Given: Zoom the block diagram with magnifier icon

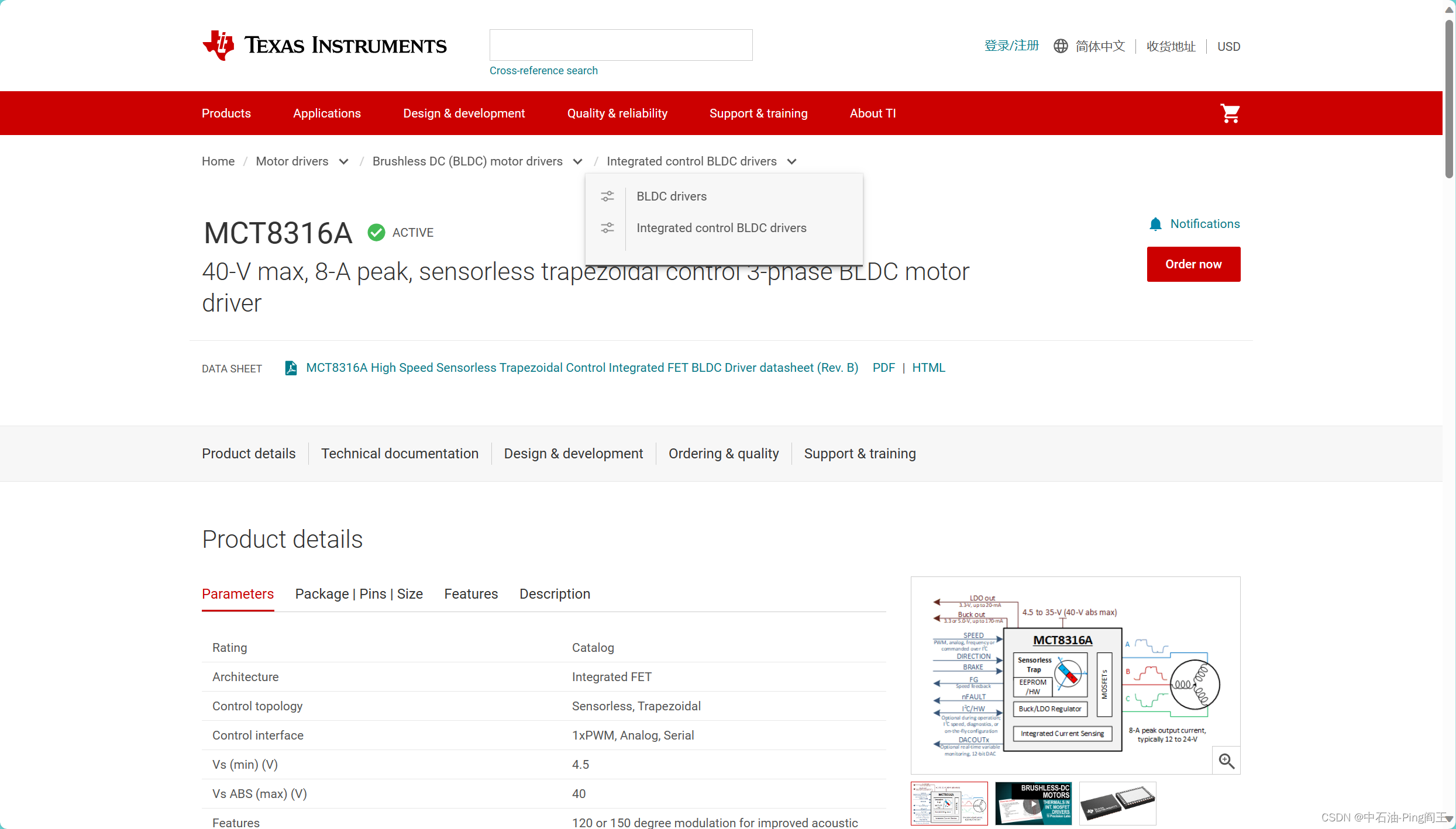Looking at the screenshot, I should 1227,761.
